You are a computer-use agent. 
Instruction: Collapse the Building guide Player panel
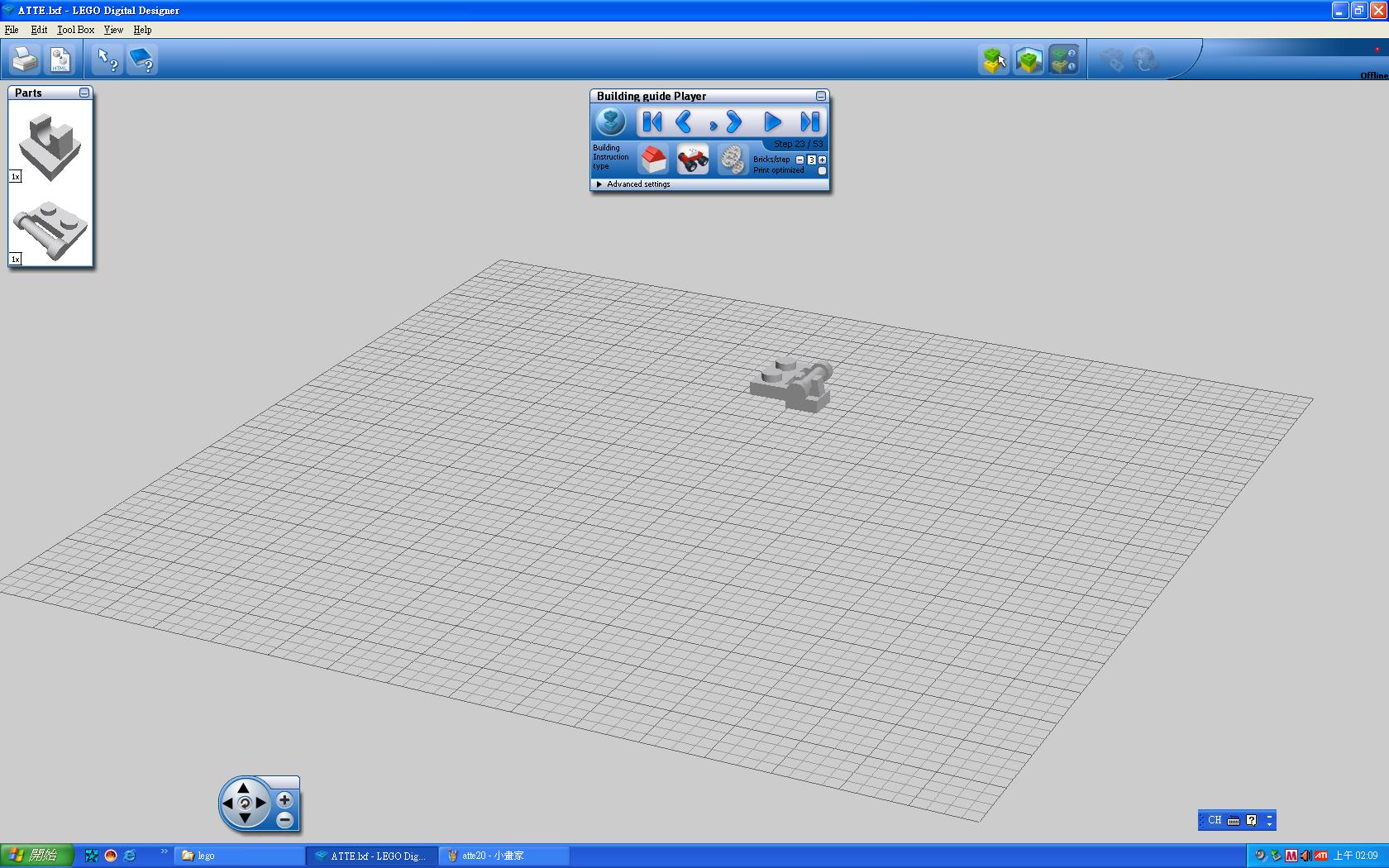point(821,96)
